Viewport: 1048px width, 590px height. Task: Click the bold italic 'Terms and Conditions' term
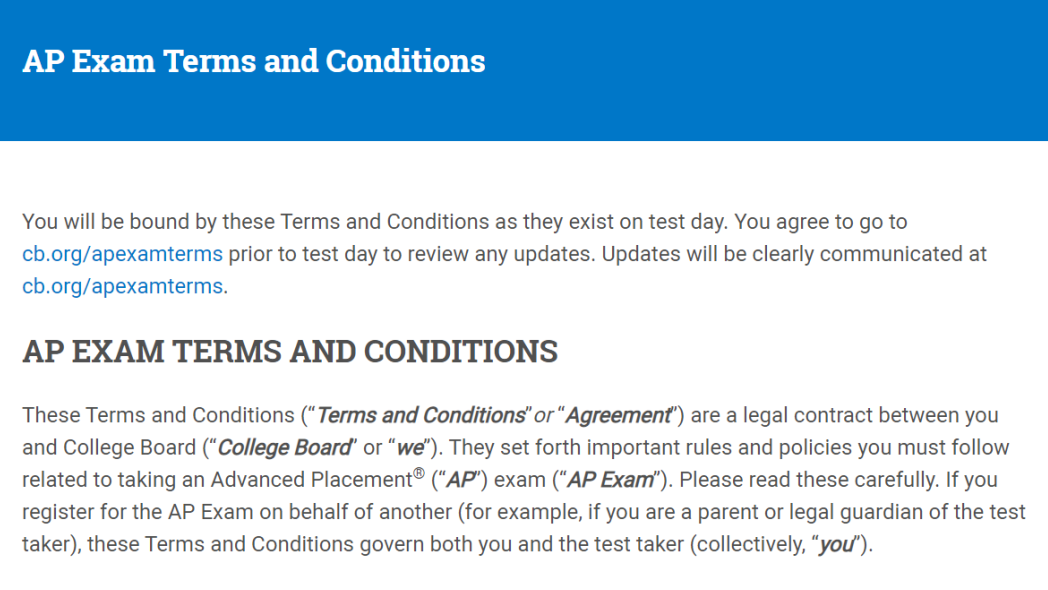[420, 416]
